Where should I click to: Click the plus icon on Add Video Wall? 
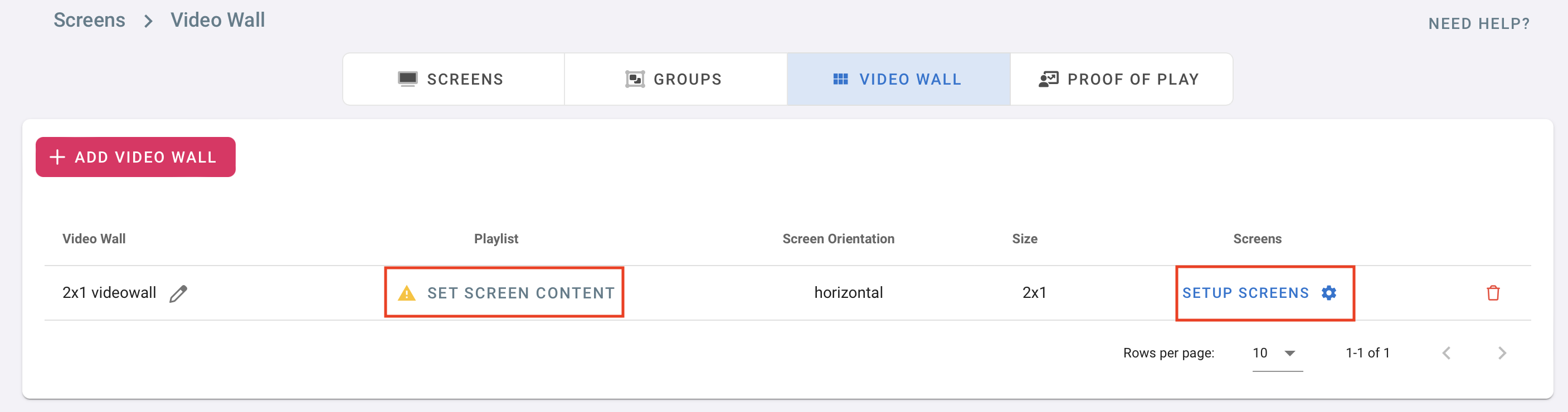coord(57,157)
